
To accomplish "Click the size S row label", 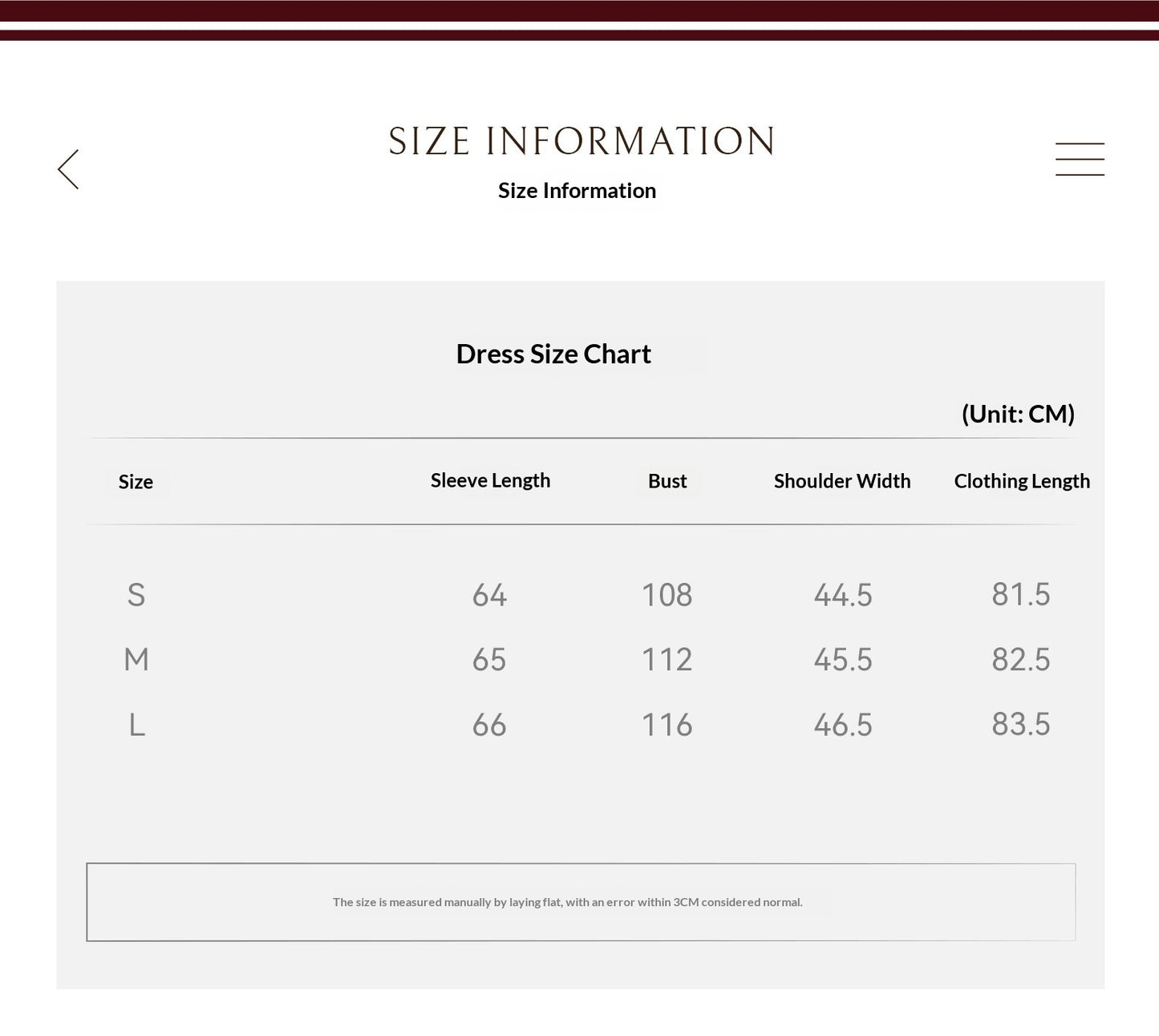I will 136,595.
